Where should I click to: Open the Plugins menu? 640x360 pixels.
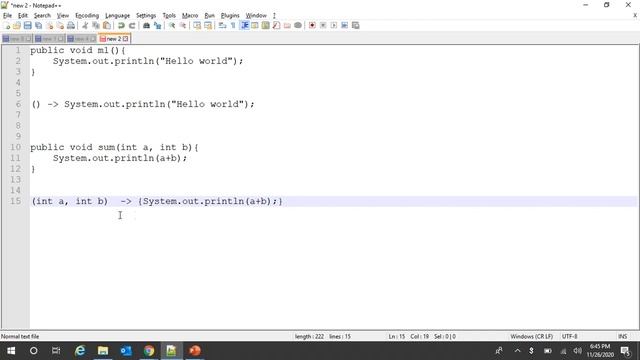tap(230, 16)
